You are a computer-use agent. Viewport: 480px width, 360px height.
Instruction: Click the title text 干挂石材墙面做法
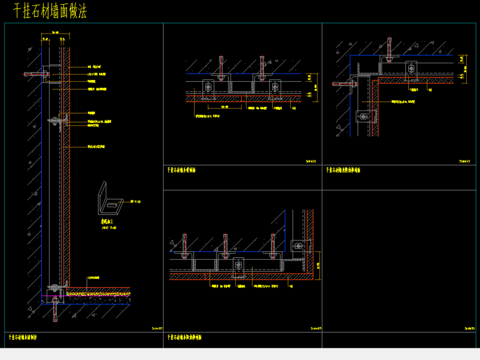tap(50, 11)
